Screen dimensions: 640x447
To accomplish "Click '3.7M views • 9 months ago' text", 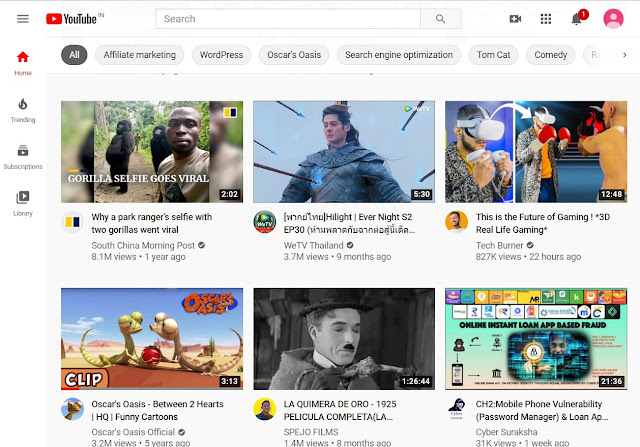I will pos(337,257).
